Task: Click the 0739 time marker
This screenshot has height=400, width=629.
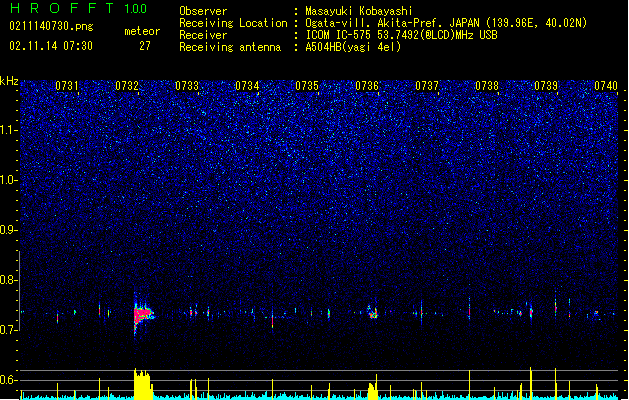Action: (546, 86)
